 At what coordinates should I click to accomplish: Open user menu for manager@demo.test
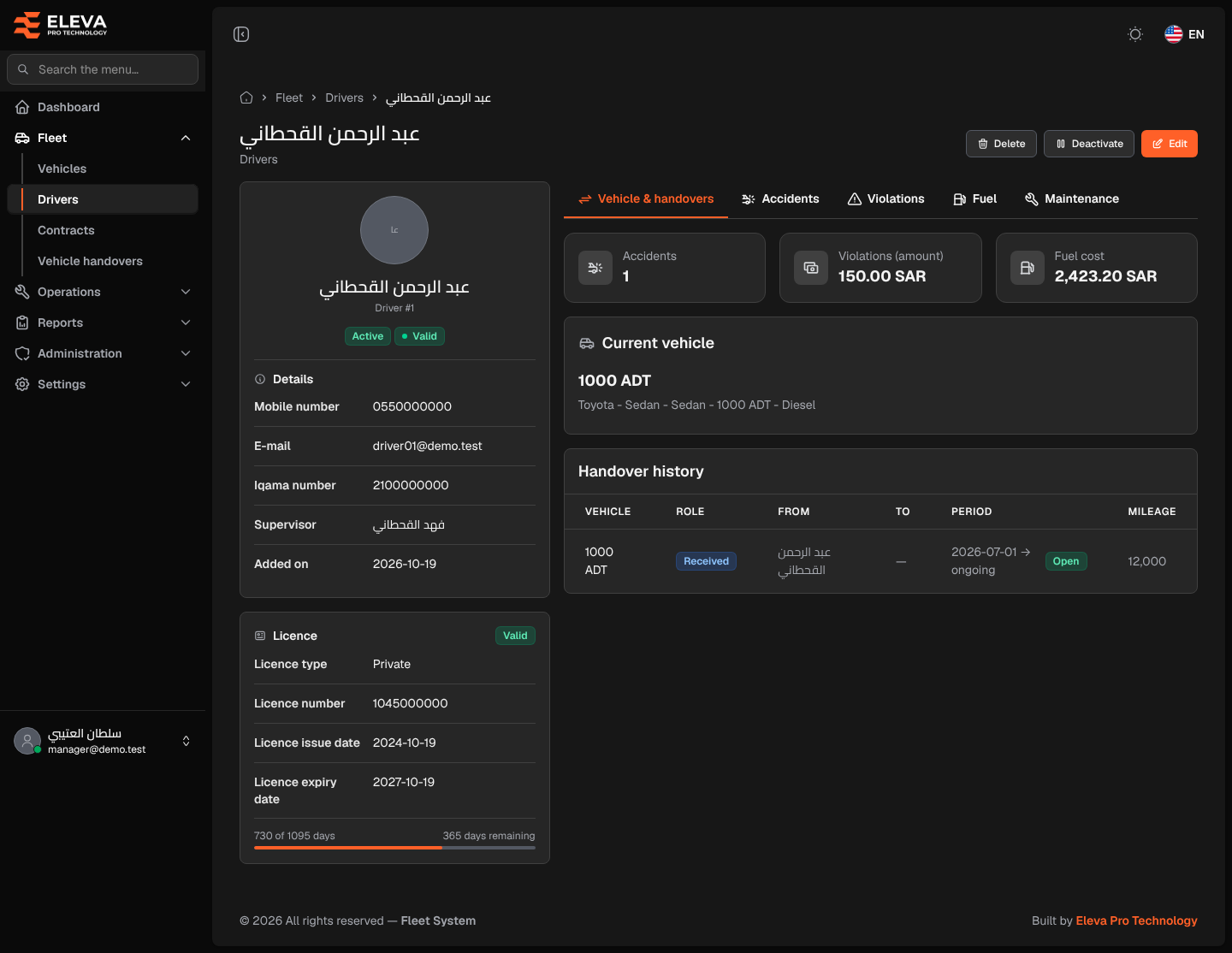pyautogui.click(x=103, y=741)
